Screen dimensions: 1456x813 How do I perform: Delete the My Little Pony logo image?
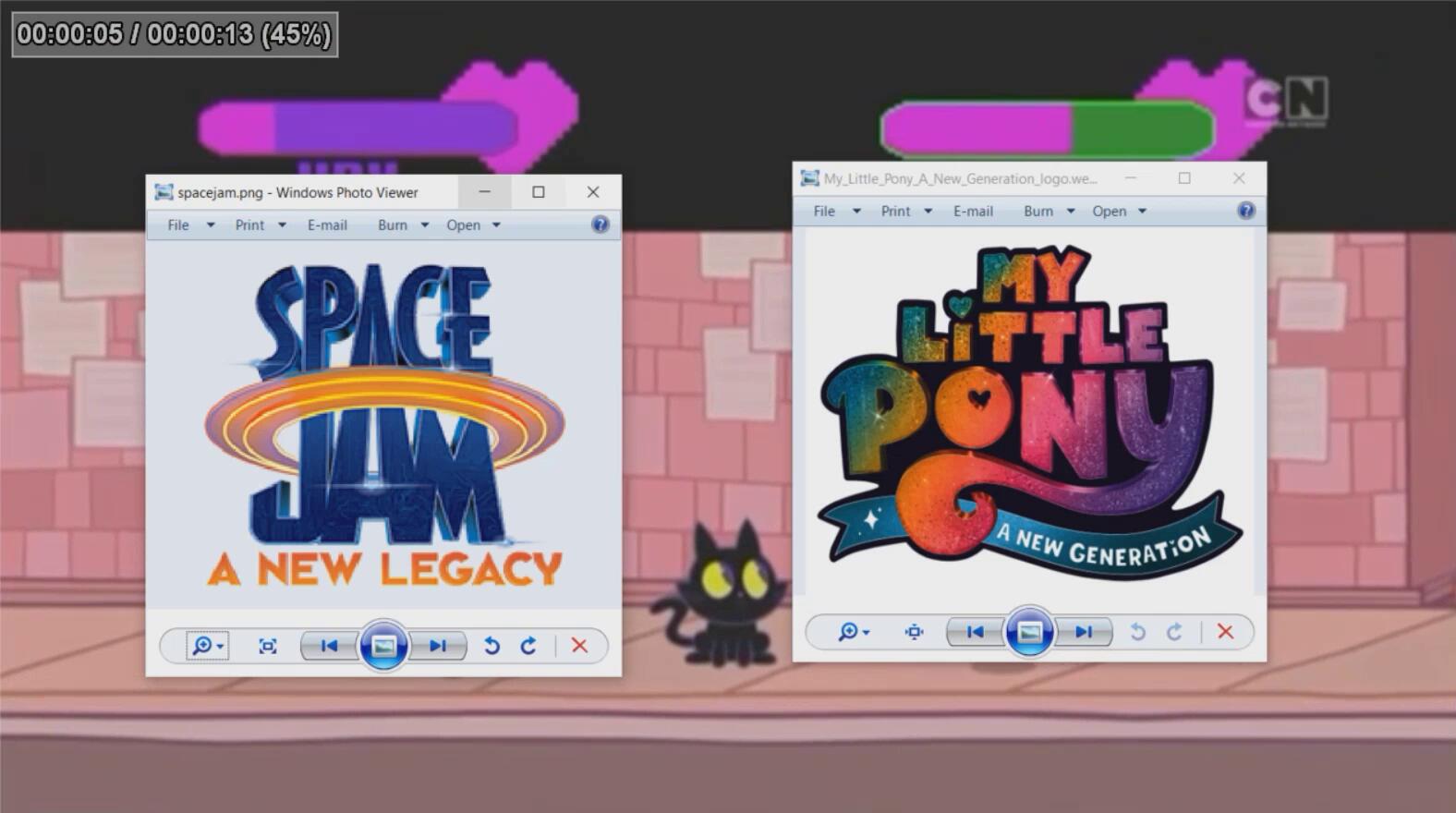pos(1225,632)
